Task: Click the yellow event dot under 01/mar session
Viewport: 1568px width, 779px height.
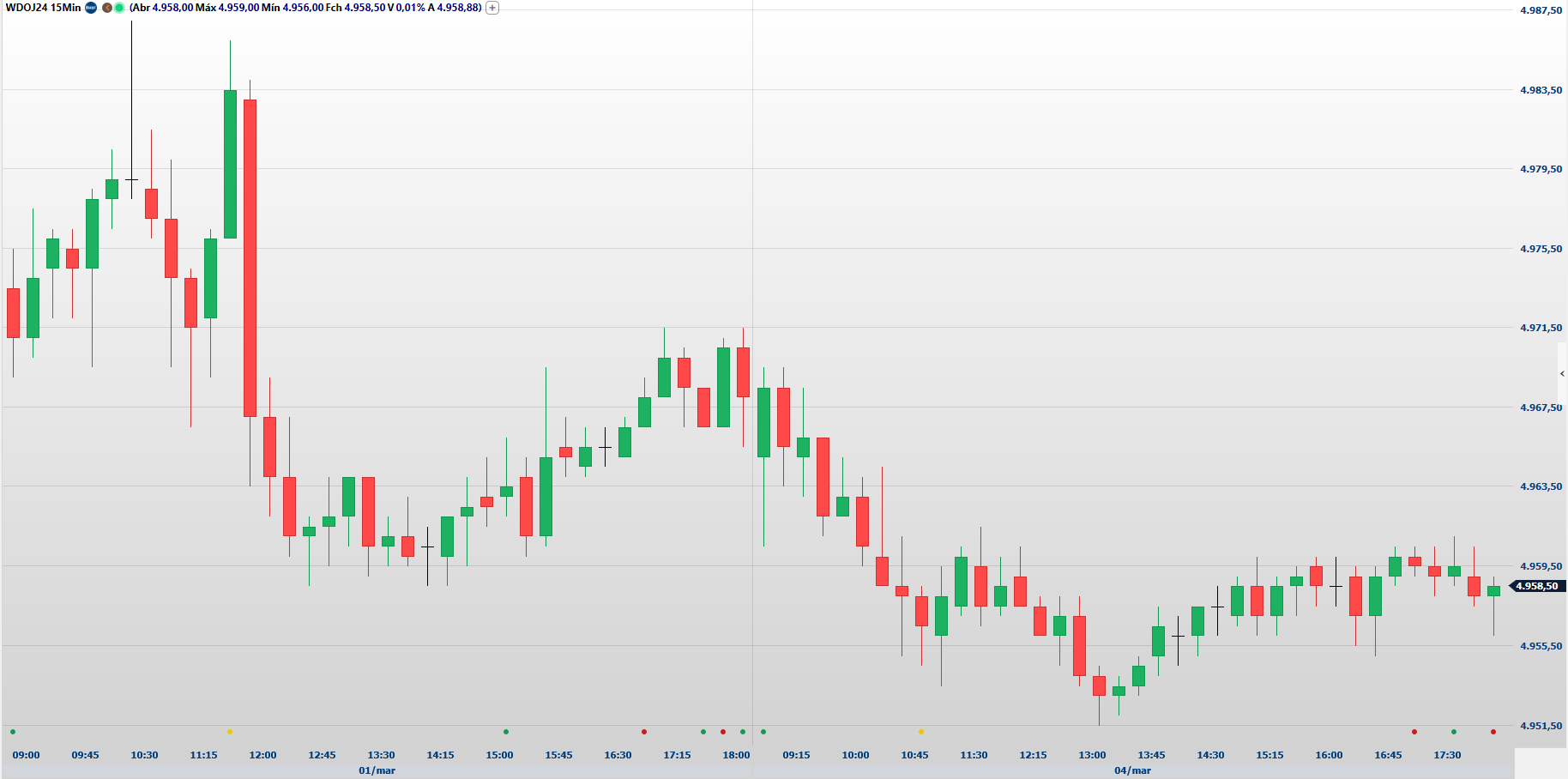Action: (230, 732)
